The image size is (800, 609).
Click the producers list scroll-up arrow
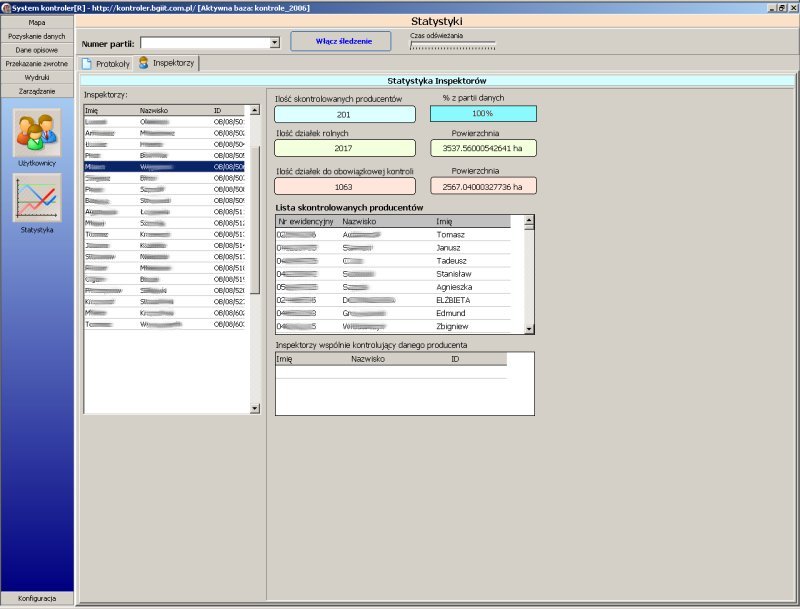click(529, 220)
